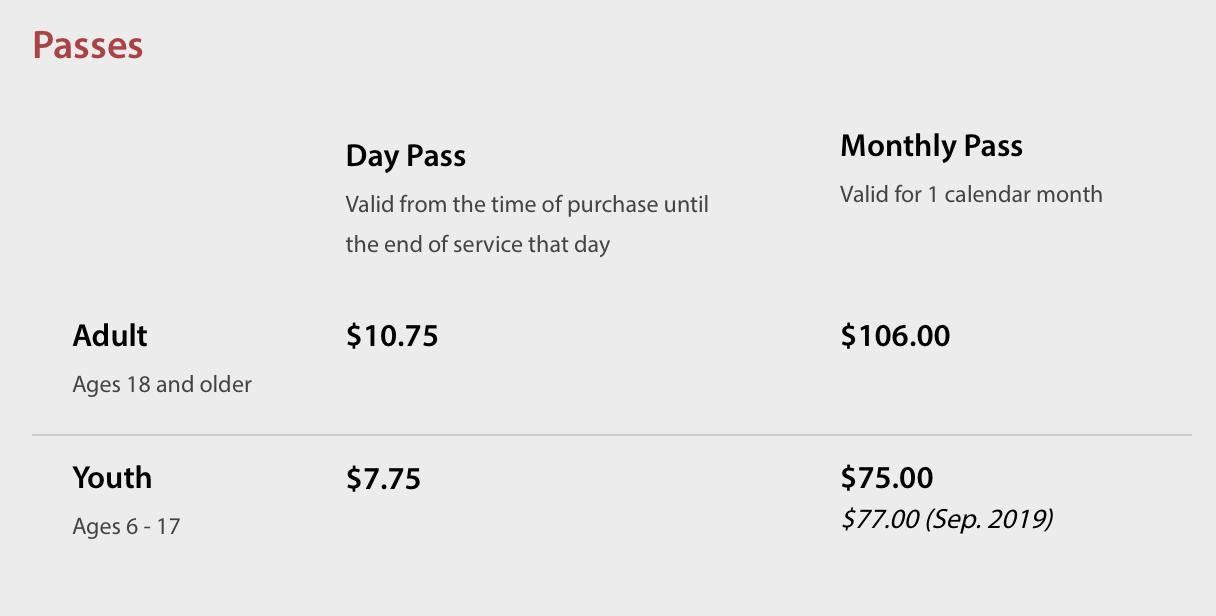Click the red Passes heading
The image size is (1216, 616).
[88, 46]
